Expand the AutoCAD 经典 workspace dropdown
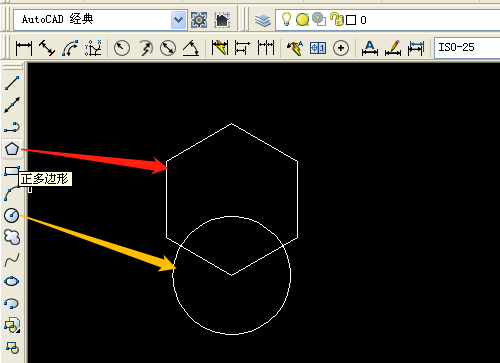Screen dimensions: 500x363 (179, 20)
